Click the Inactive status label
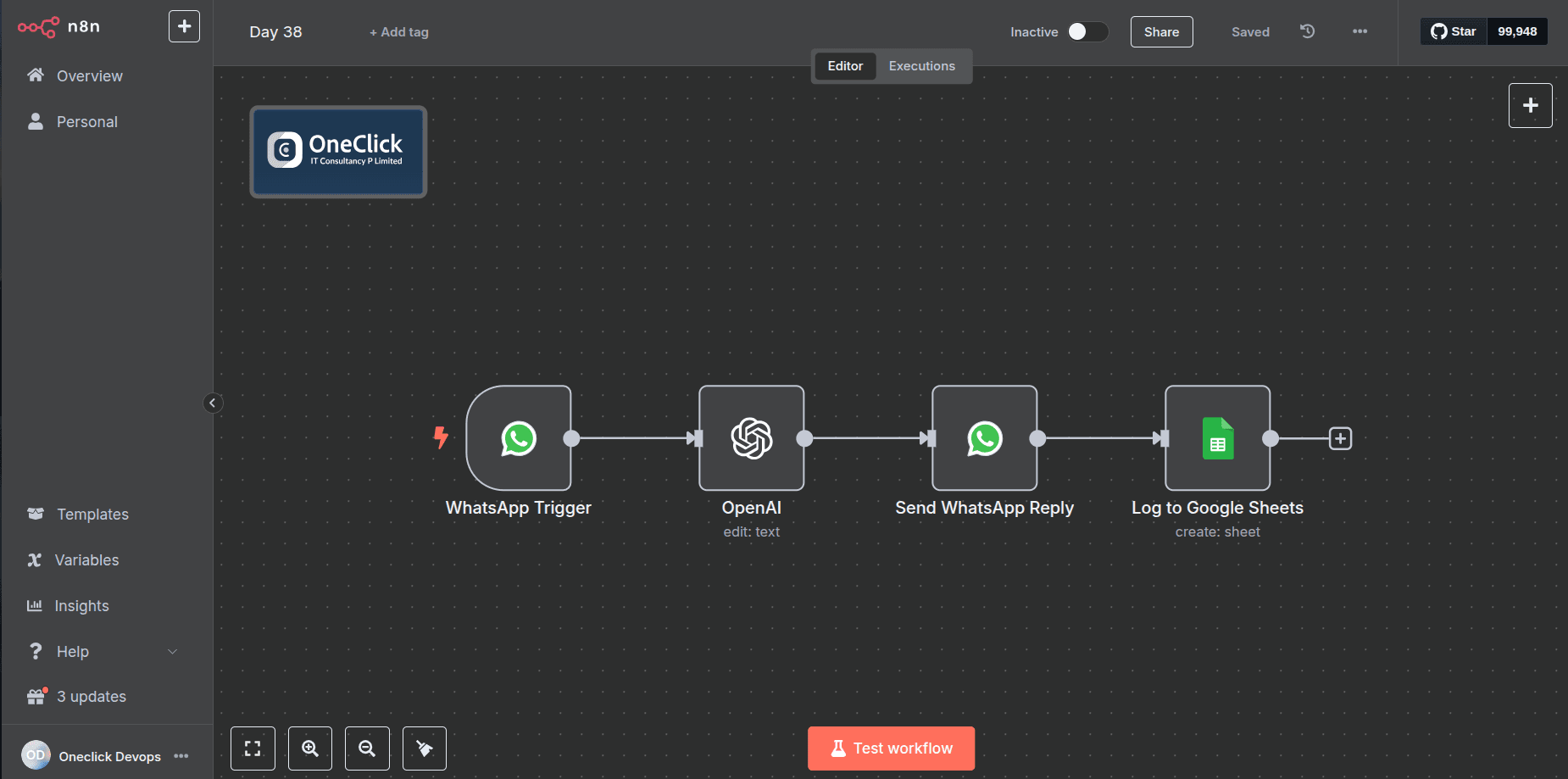Image resolution: width=1568 pixels, height=779 pixels. coord(1034,32)
